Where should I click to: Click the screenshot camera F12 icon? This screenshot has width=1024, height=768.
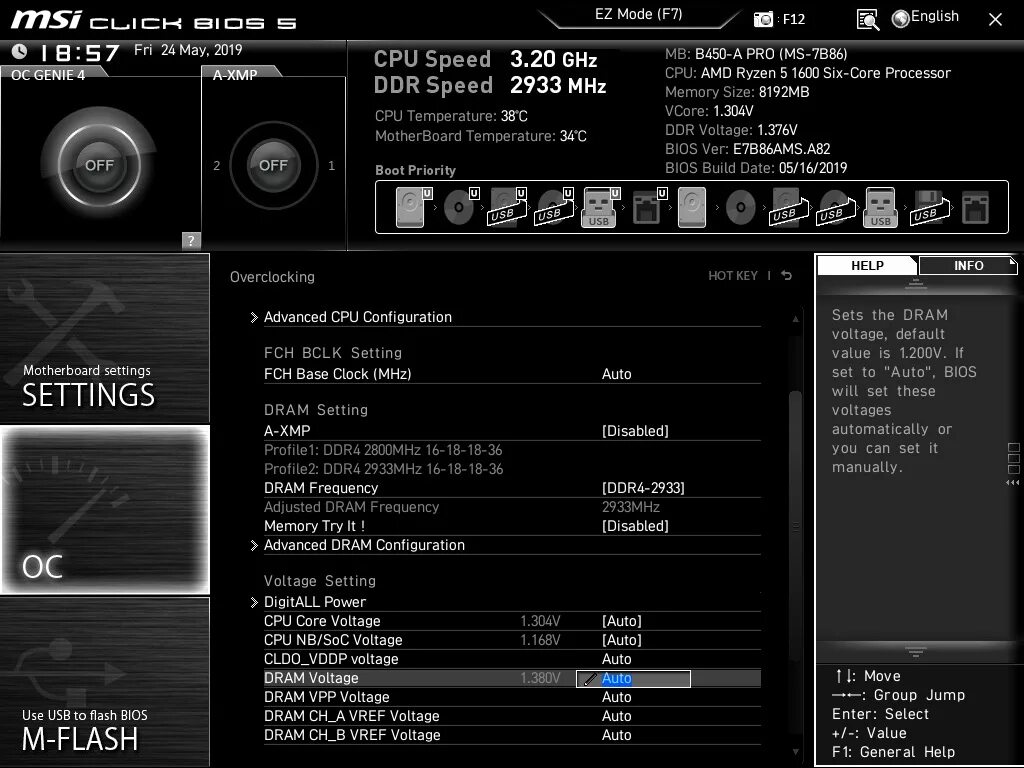tap(763, 19)
